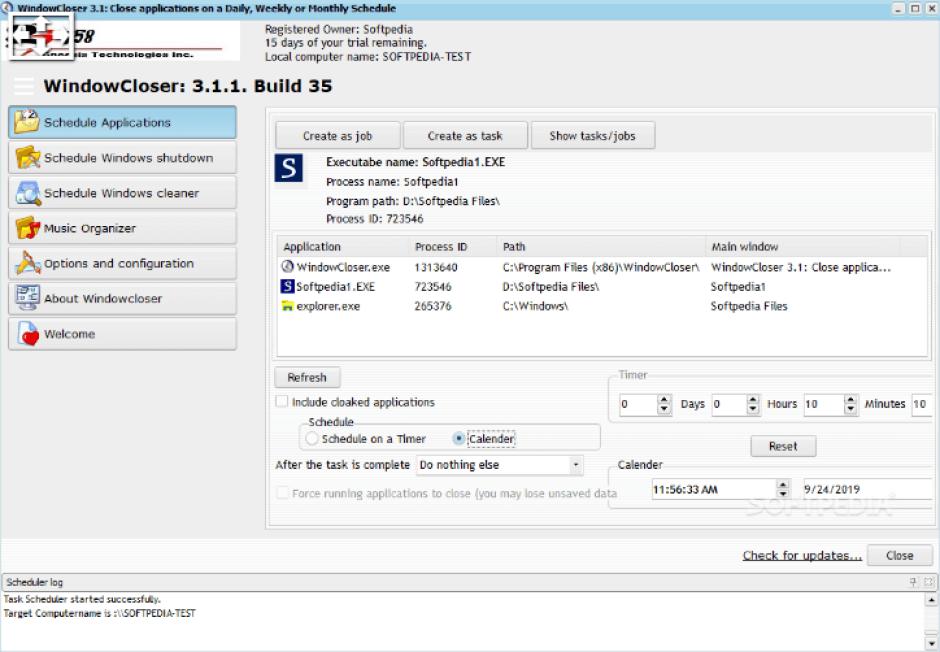Click the Schedule Windows cleaner magnifier icon
Screen dimensions: 940x652
[28, 192]
